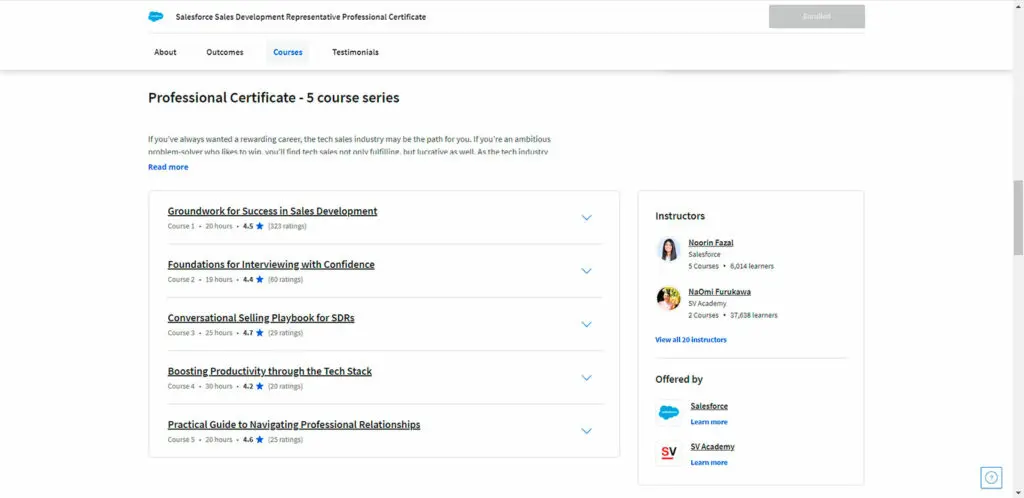Click '2 Courses • 37,638 learners' text
1024x498 pixels.
[x=733, y=315]
